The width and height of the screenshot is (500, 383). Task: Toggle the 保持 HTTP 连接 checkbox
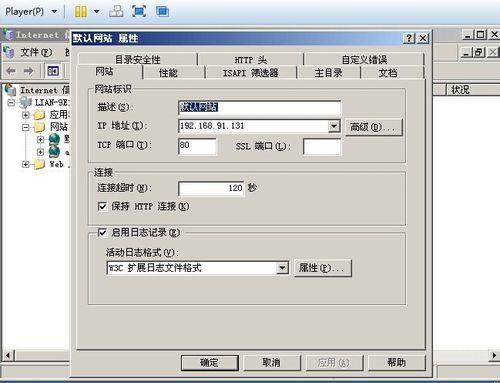click(x=103, y=206)
